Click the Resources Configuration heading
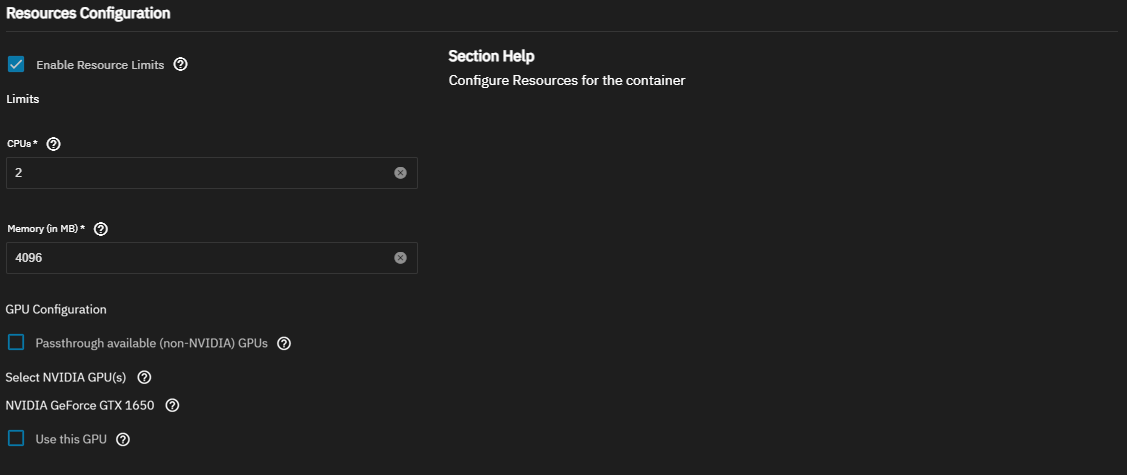Image resolution: width=1127 pixels, height=475 pixels. point(88,13)
